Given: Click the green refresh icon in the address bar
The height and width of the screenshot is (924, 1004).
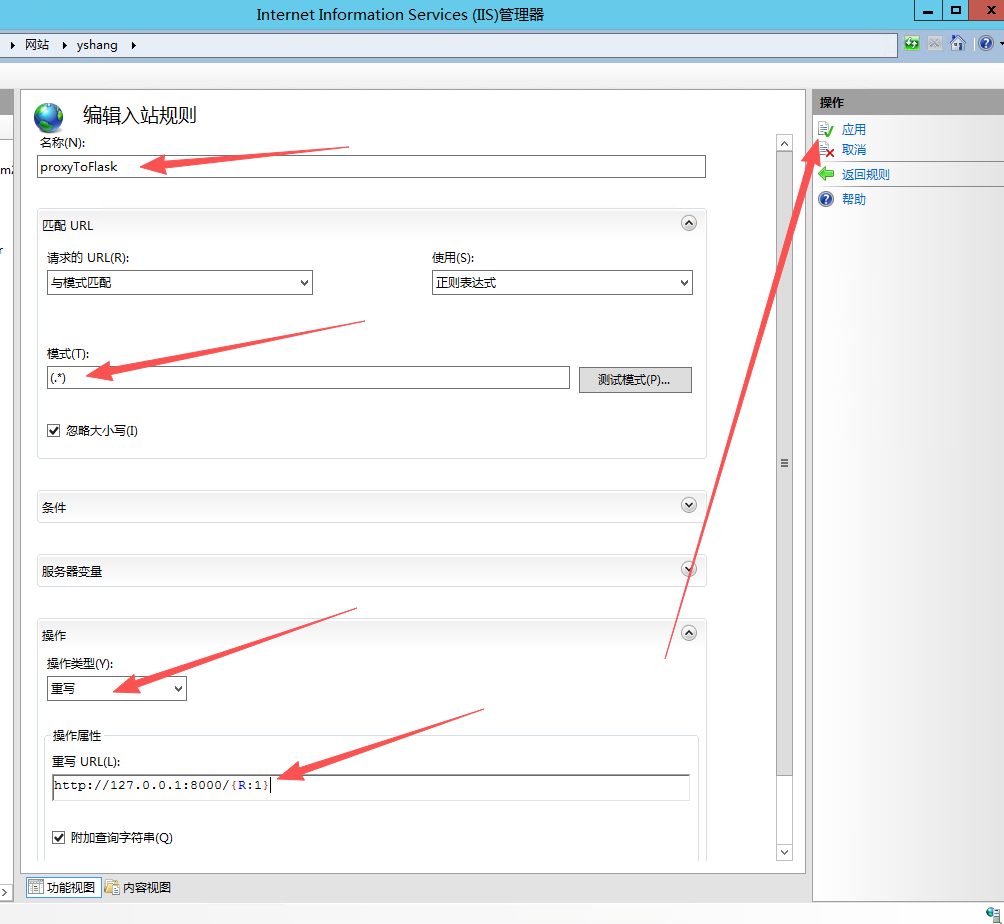Looking at the screenshot, I should click(x=911, y=44).
